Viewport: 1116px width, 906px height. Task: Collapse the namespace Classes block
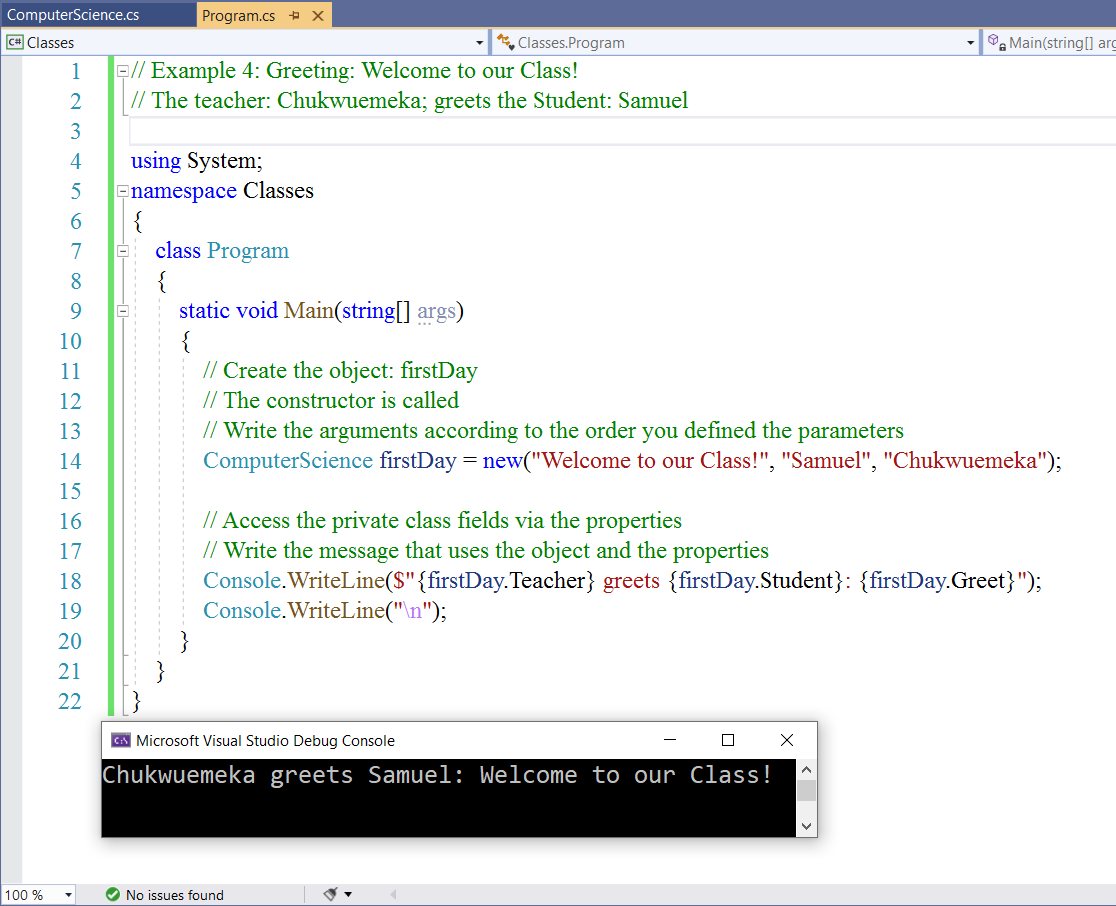(123, 191)
